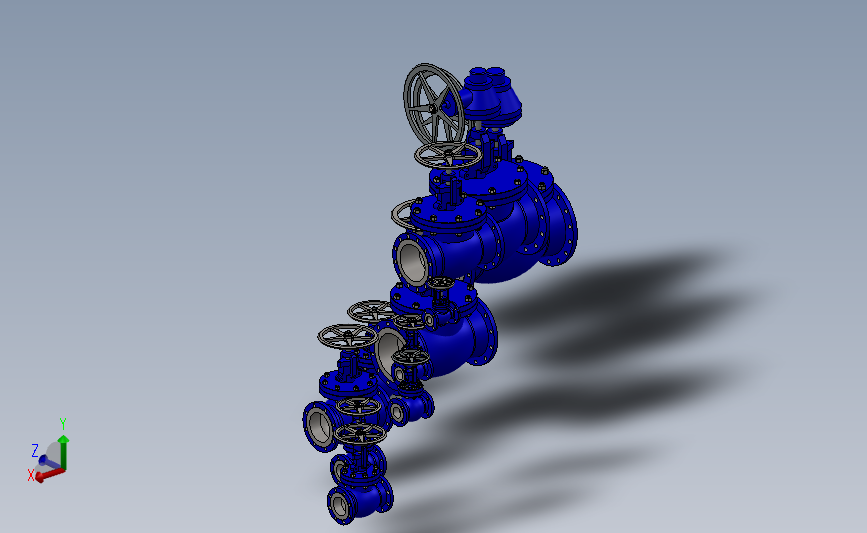This screenshot has width=867, height=533.
Task: Pick the bolted end flange of the largest valve
Action: point(563,224)
